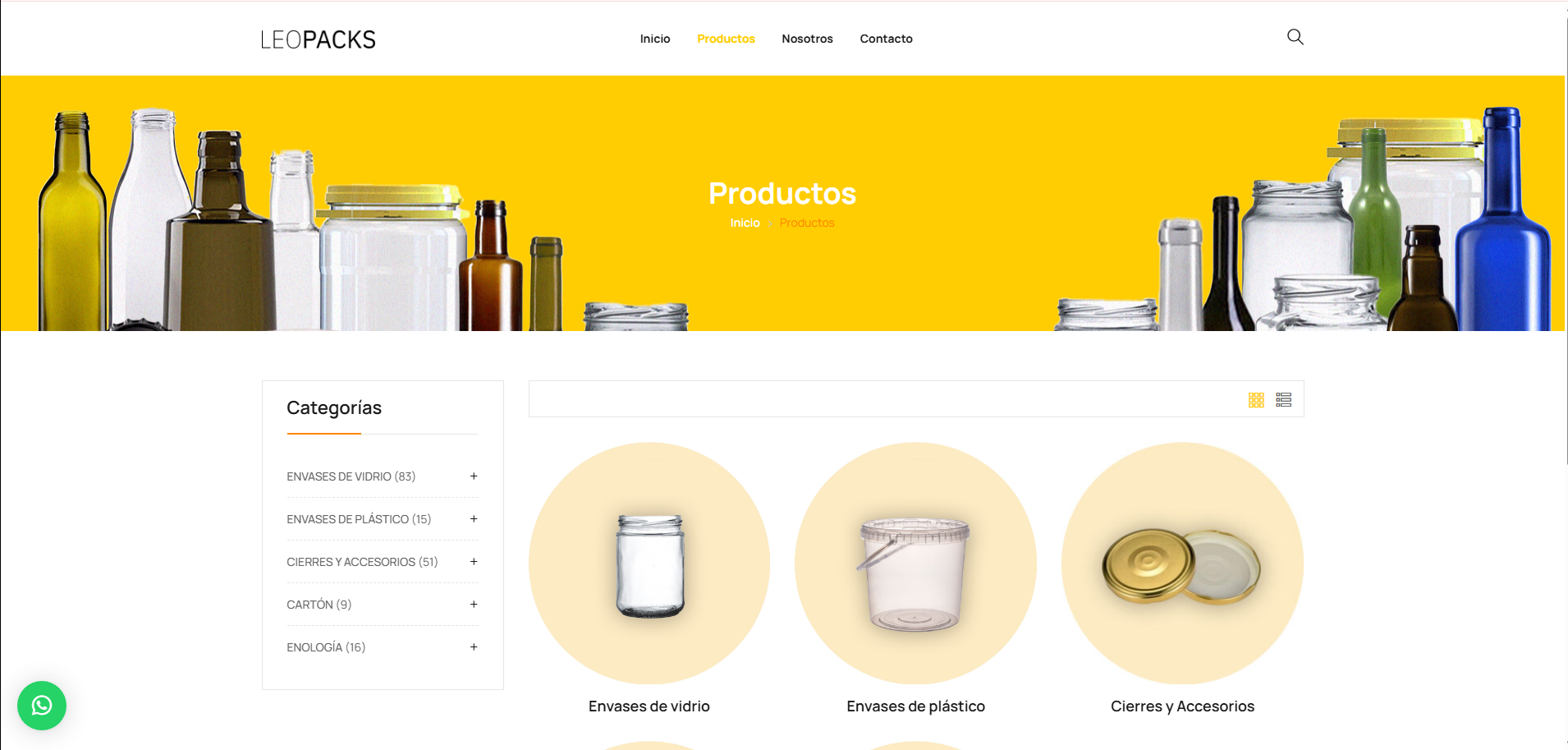
Task: Go to Inicio menu item
Action: 655,39
